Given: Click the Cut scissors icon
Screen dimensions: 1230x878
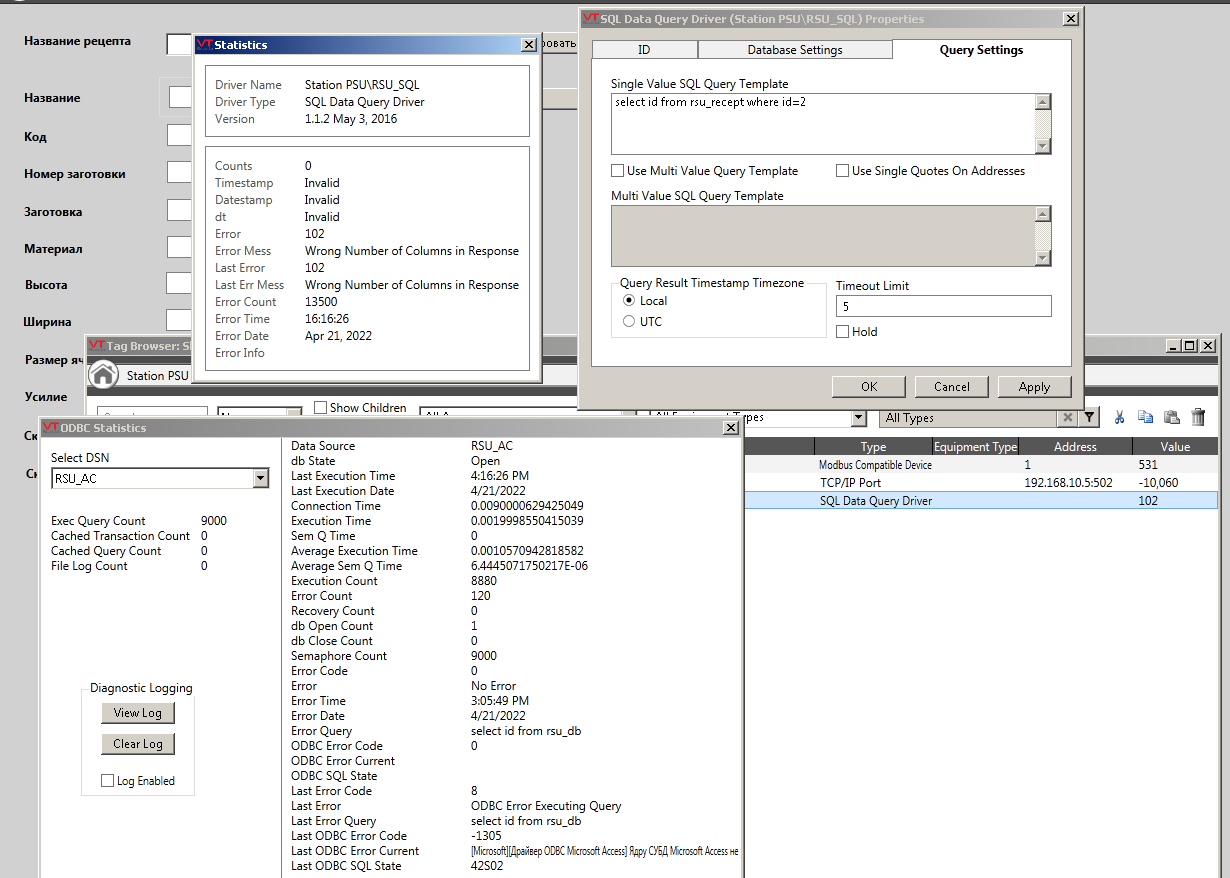Looking at the screenshot, I should click(x=1120, y=418).
